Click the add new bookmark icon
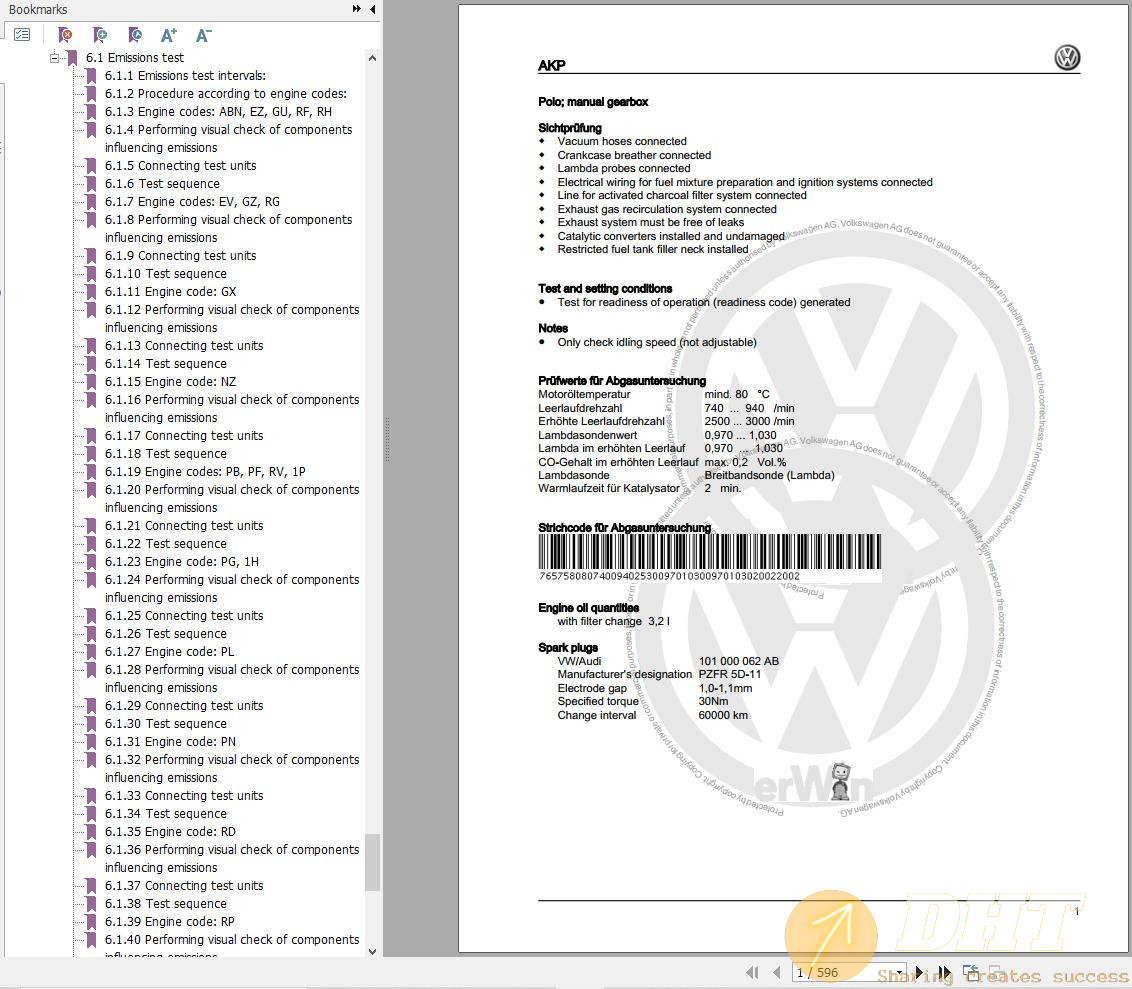This screenshot has width=1132, height=989. tap(100, 35)
